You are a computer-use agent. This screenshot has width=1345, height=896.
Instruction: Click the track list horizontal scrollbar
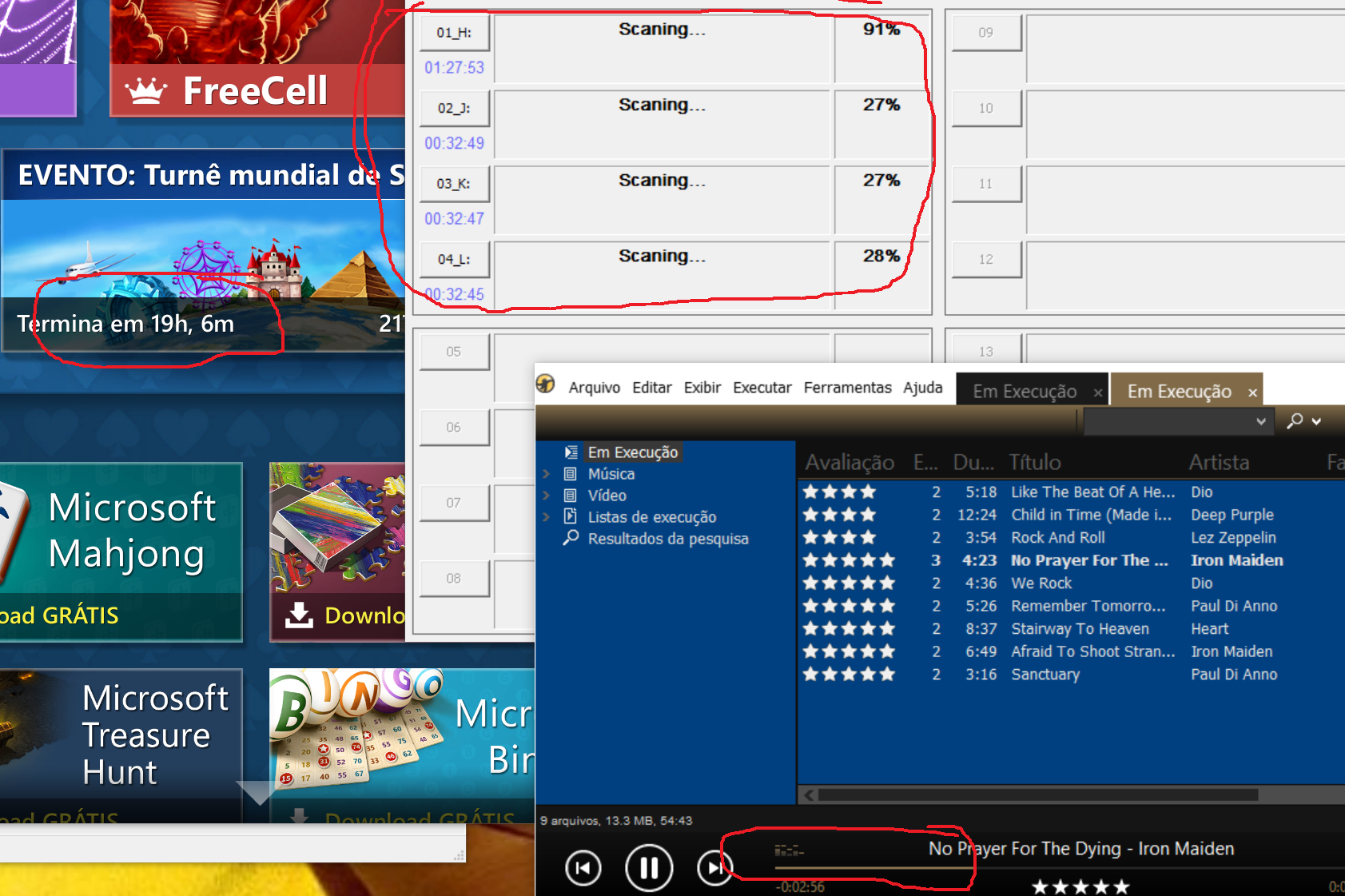coord(1037,795)
